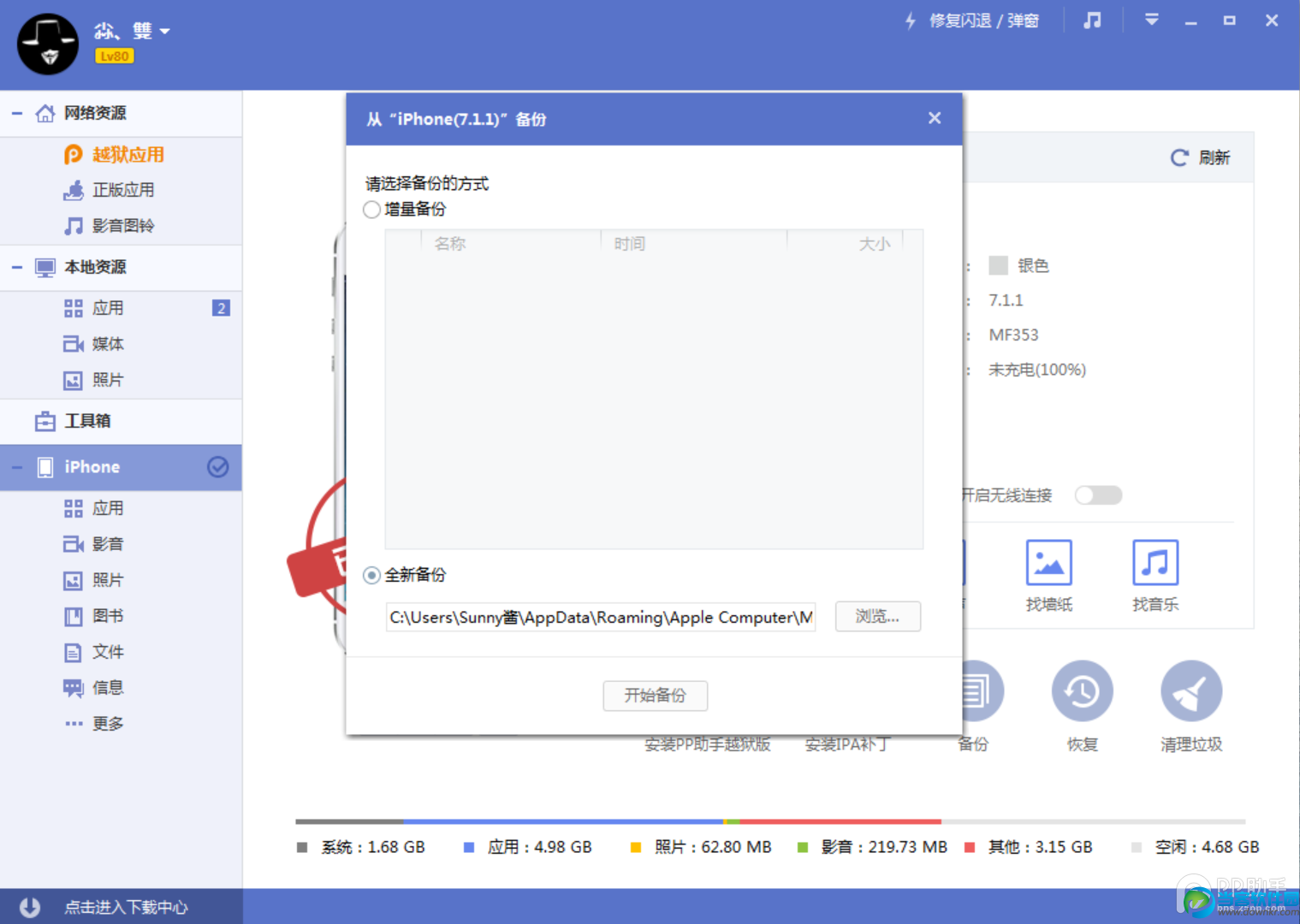Image resolution: width=1300 pixels, height=924 pixels.
Task: Collapse the 本地资源 section
Action: click(x=16, y=267)
